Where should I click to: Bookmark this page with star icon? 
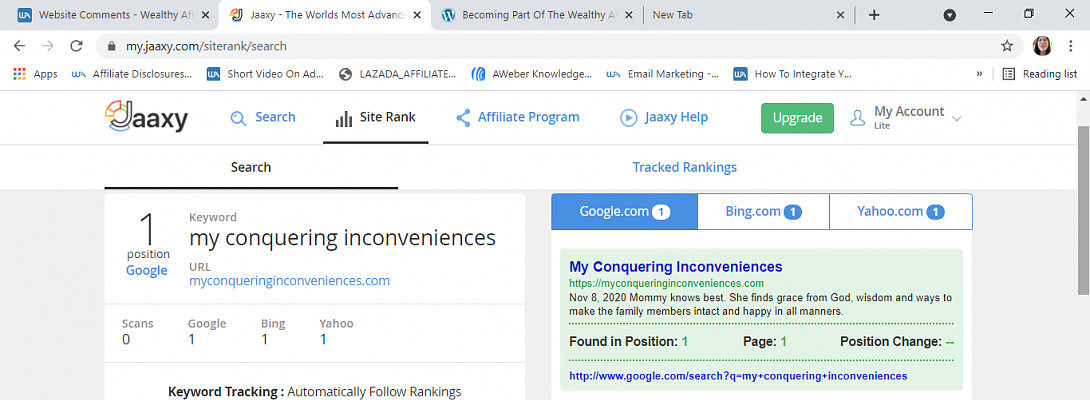(1007, 46)
